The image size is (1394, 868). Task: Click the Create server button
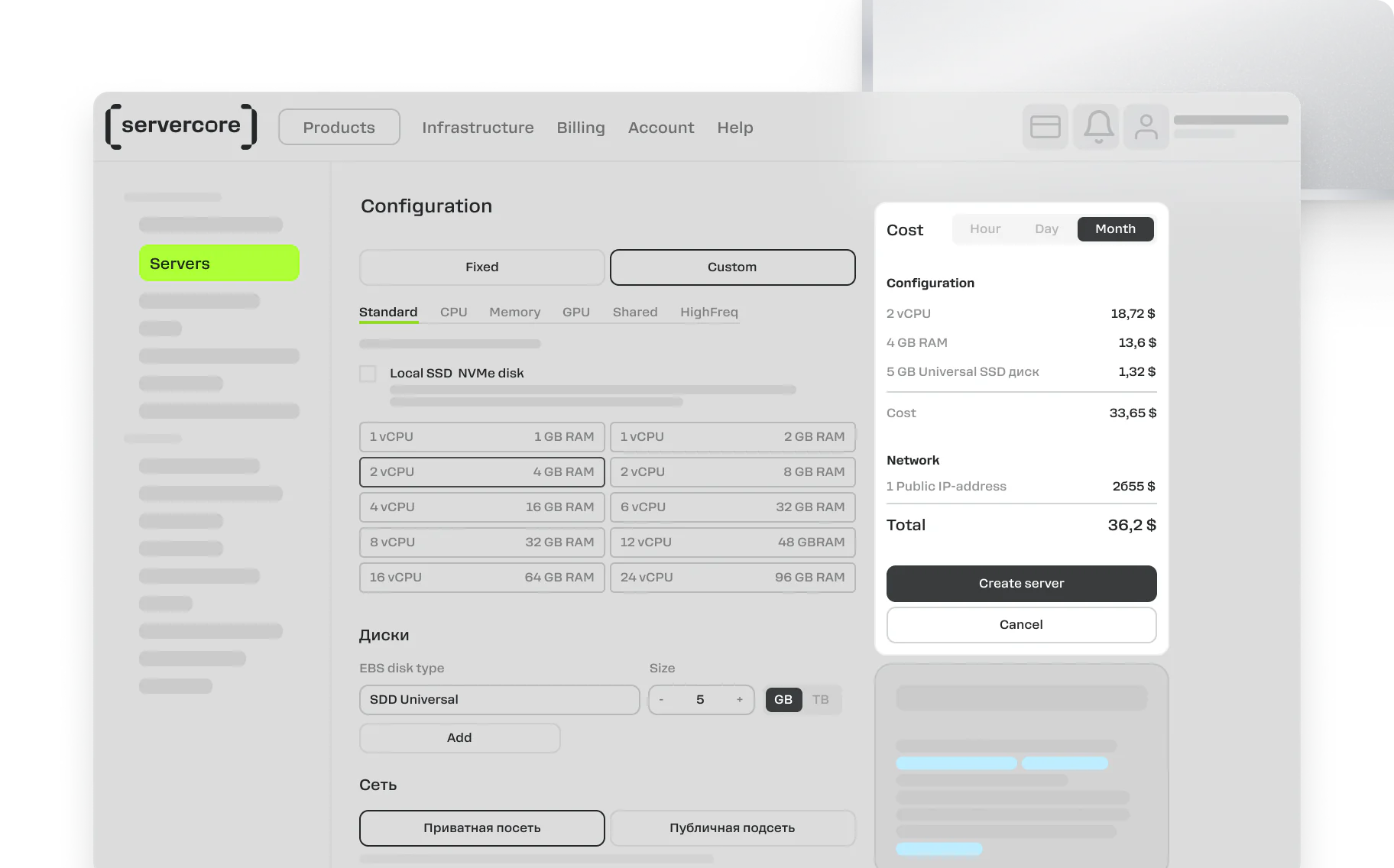1021,584
